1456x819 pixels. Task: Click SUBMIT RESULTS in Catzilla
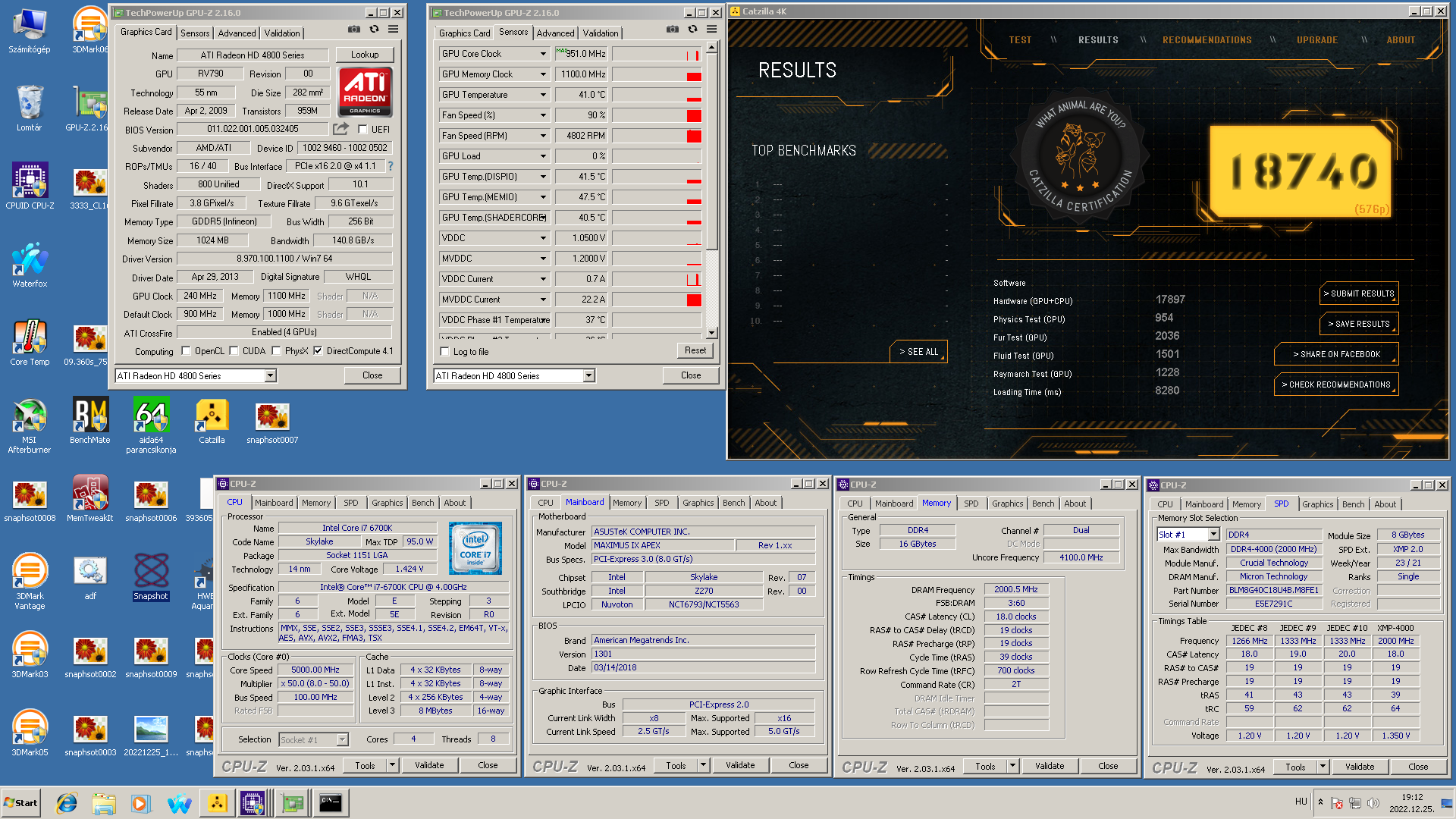1359,293
